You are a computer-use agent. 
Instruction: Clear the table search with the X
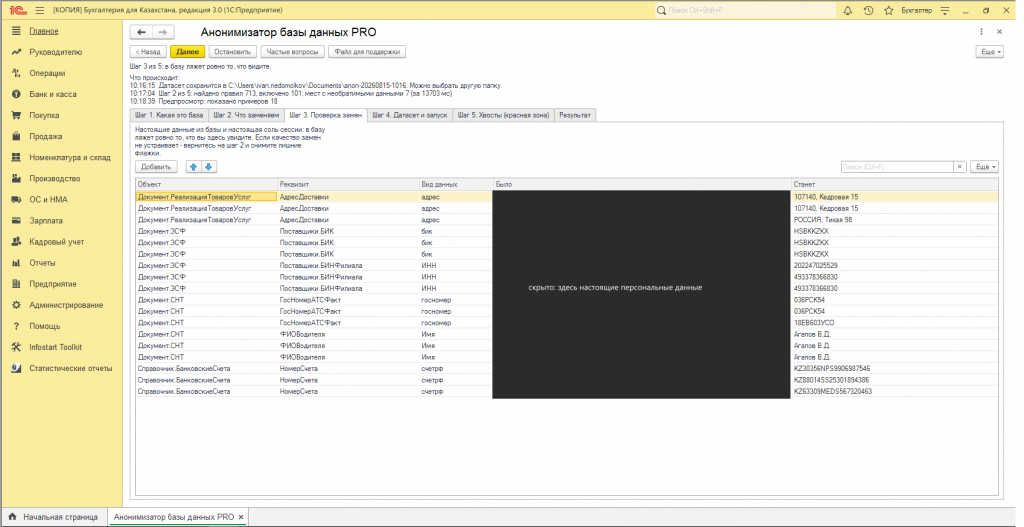[x=959, y=167]
